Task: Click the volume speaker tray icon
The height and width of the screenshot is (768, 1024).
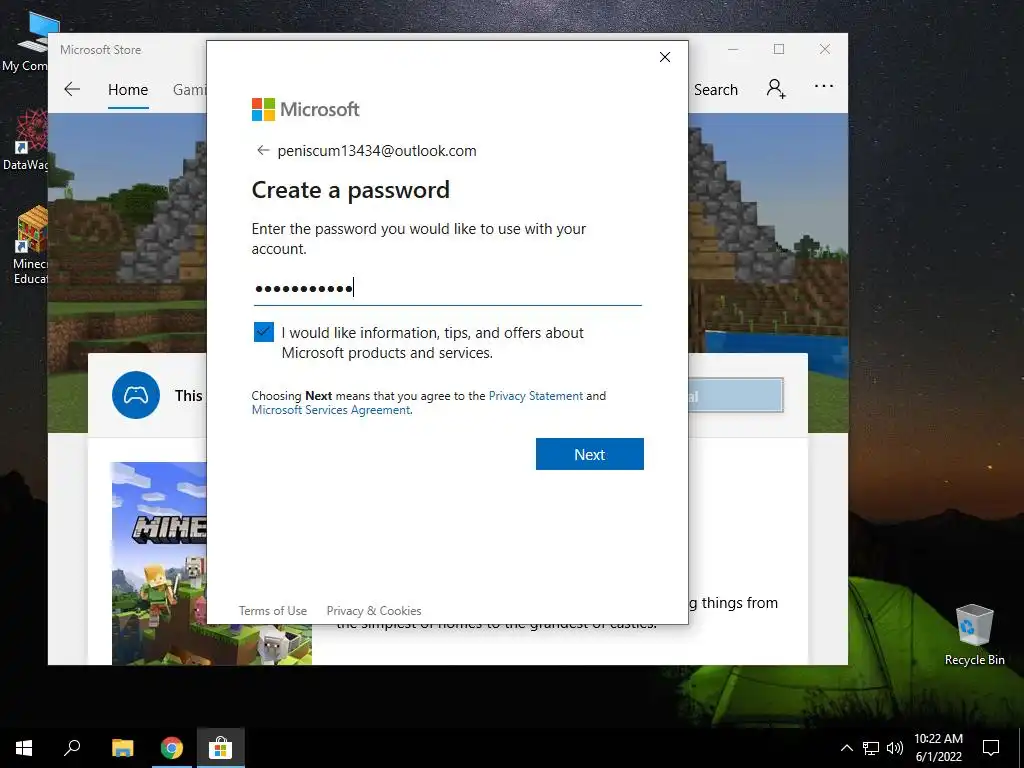Action: [x=895, y=748]
